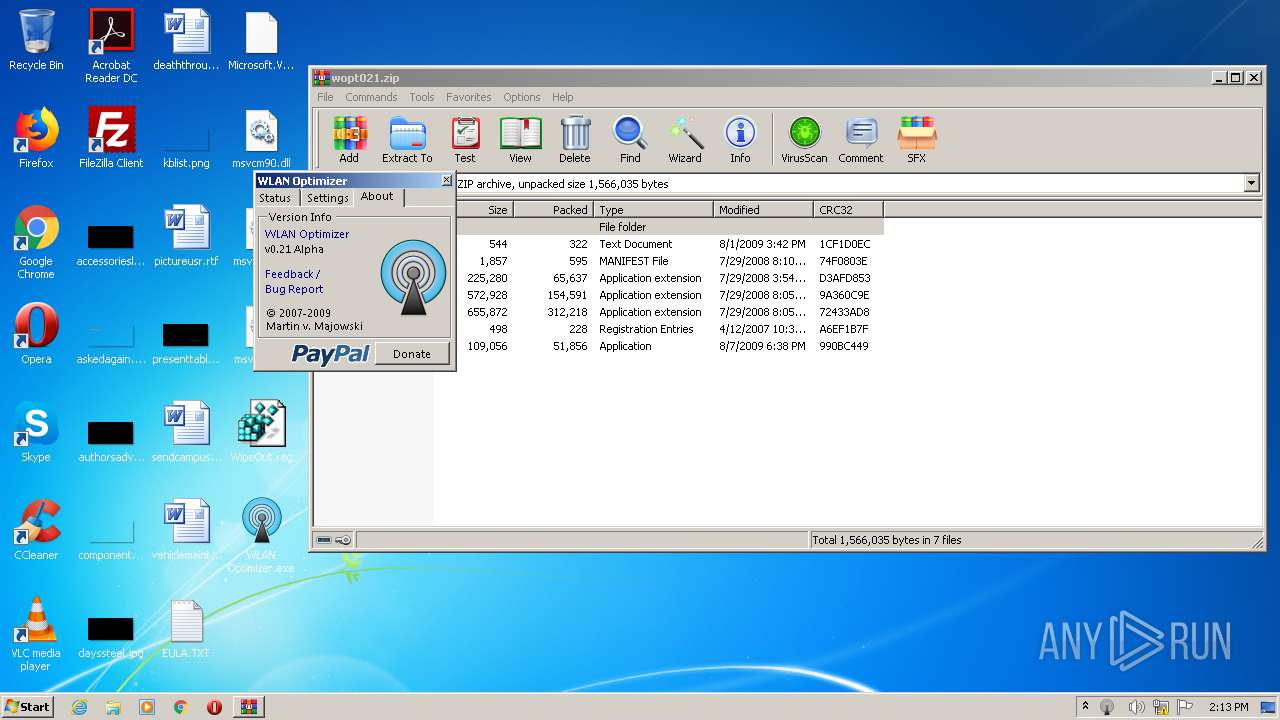This screenshot has width=1280, height=720.
Task: Select msvcm90.dll desktop file
Action: tap(261, 138)
